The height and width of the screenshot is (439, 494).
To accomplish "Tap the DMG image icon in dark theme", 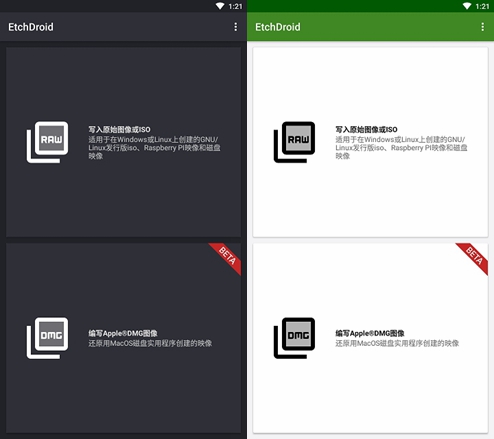I will pos(47,338).
